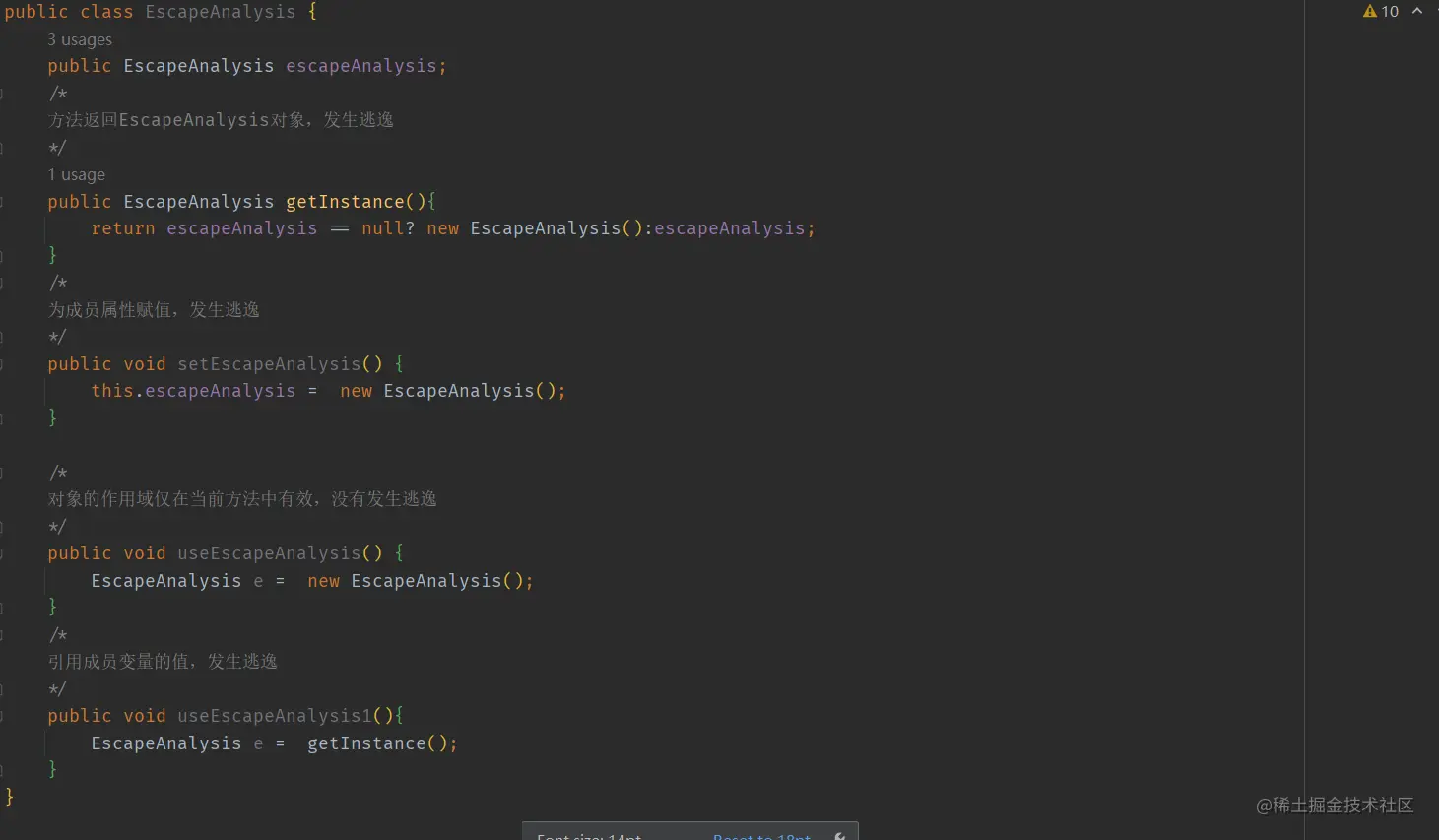Click the getInstance method name in its declaration
The width and height of the screenshot is (1439, 840).
click(x=345, y=202)
